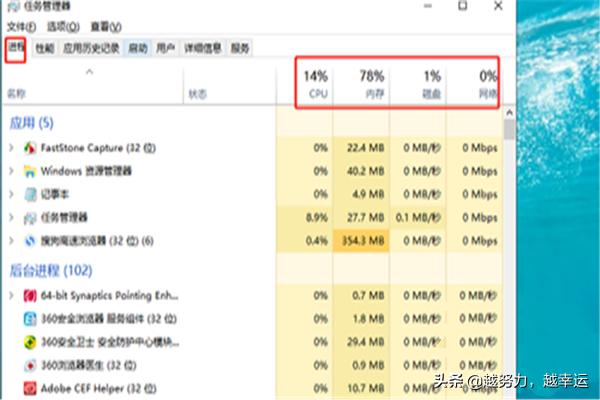The height and width of the screenshot is (400, 600).
Task: Click the 360安全卫士 安全防护中心 icon
Action: point(30,342)
